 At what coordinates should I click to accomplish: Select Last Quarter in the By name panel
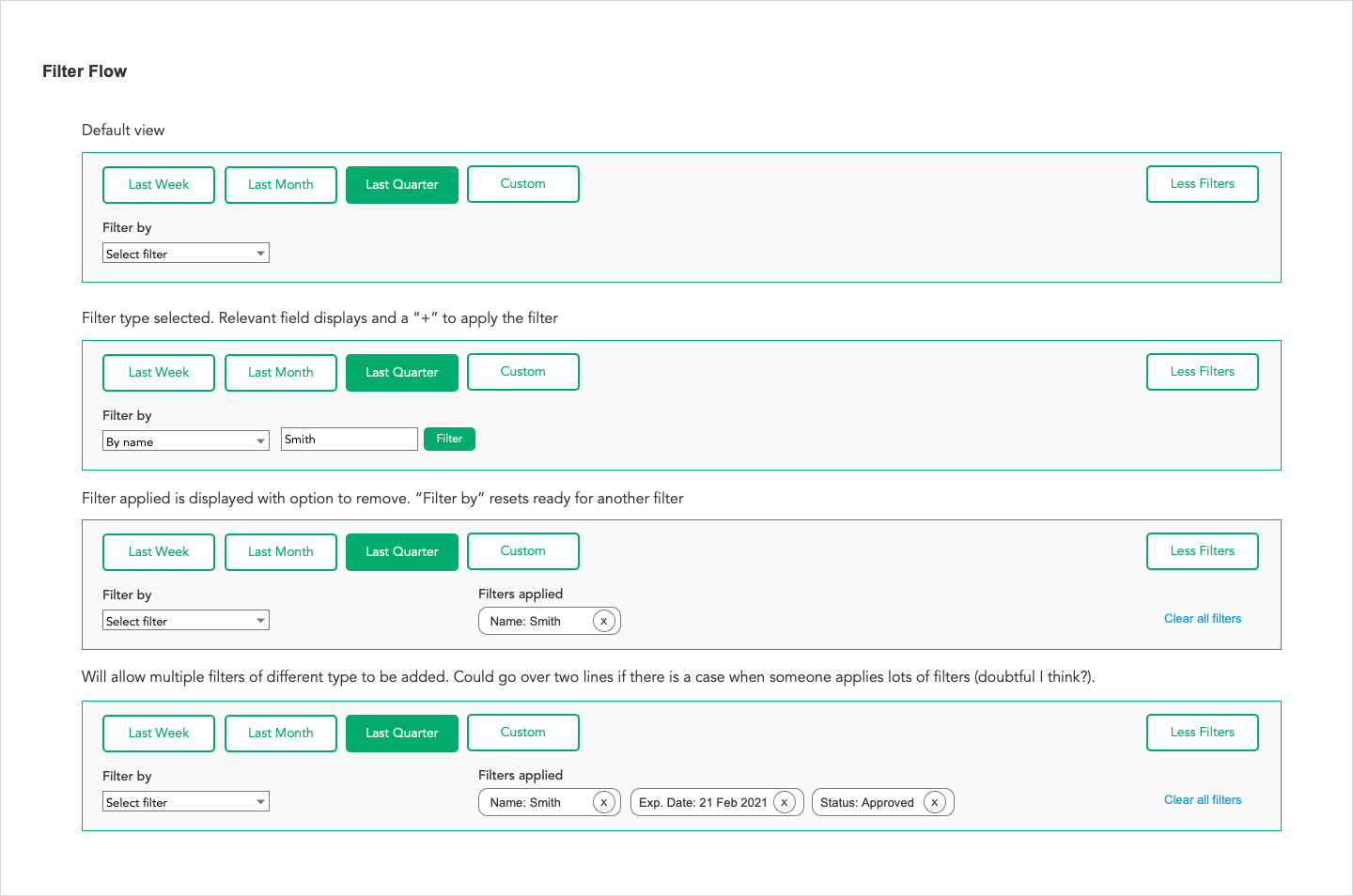point(402,373)
